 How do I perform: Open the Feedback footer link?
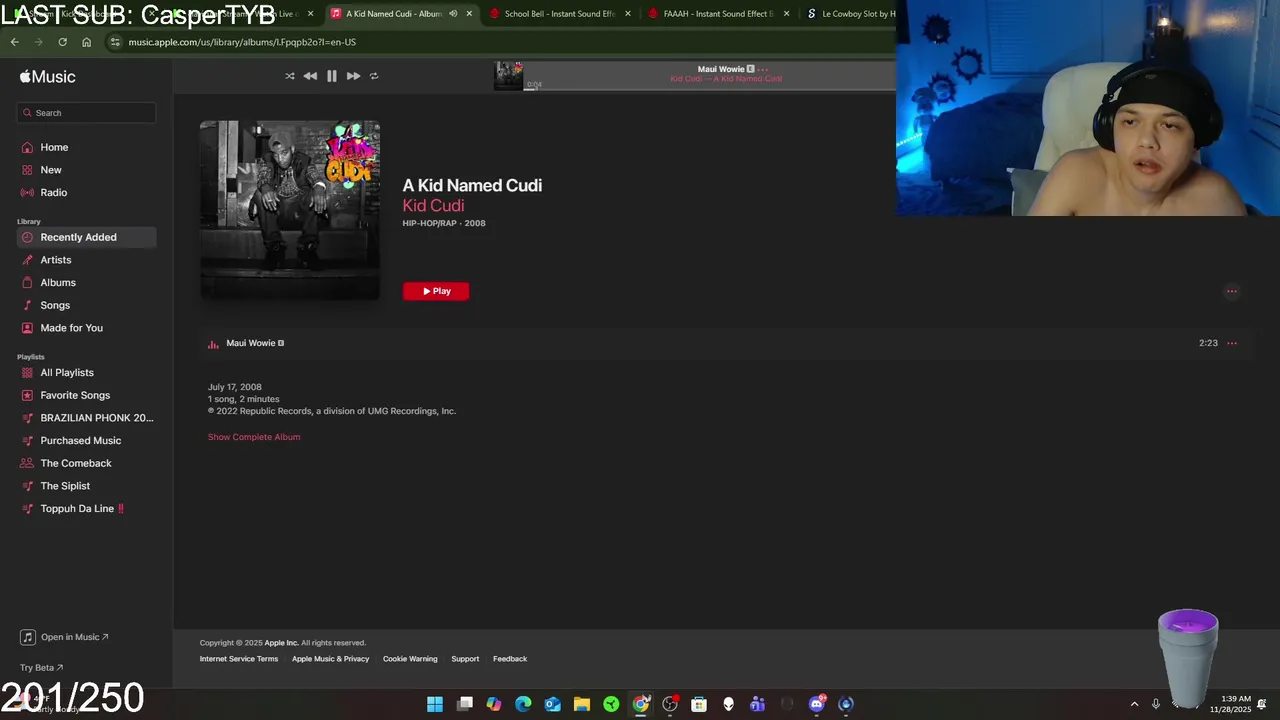click(510, 659)
